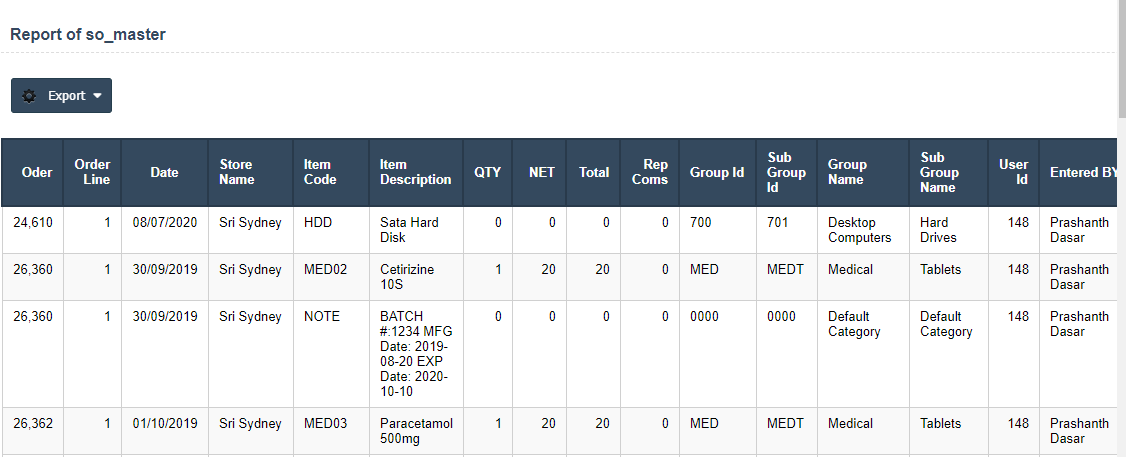This screenshot has width=1126, height=457.
Task: Sort by the Group Name header
Action: point(847,172)
